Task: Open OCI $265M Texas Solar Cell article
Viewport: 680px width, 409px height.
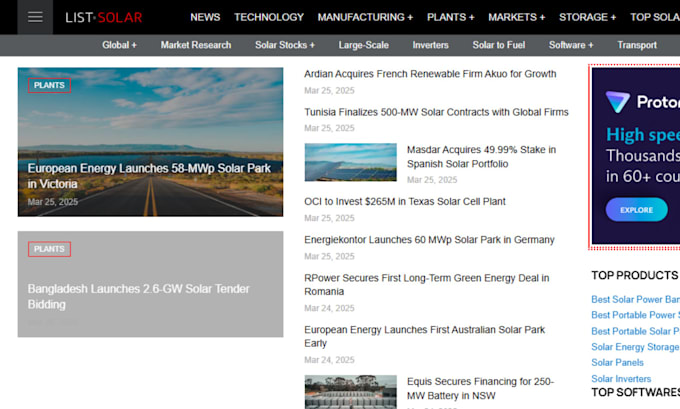Action: [405, 202]
